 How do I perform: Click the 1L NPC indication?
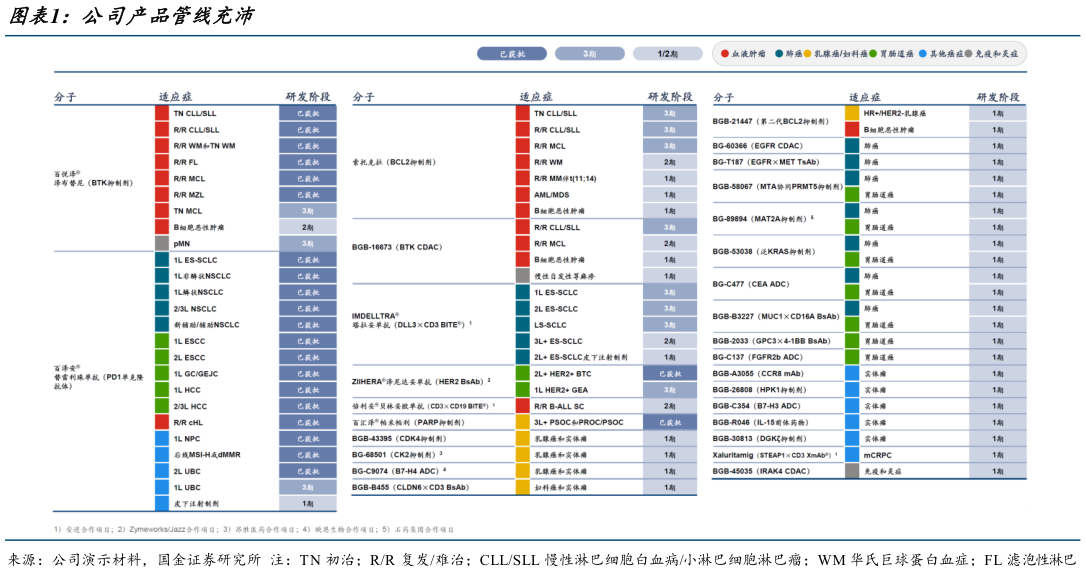point(187,439)
